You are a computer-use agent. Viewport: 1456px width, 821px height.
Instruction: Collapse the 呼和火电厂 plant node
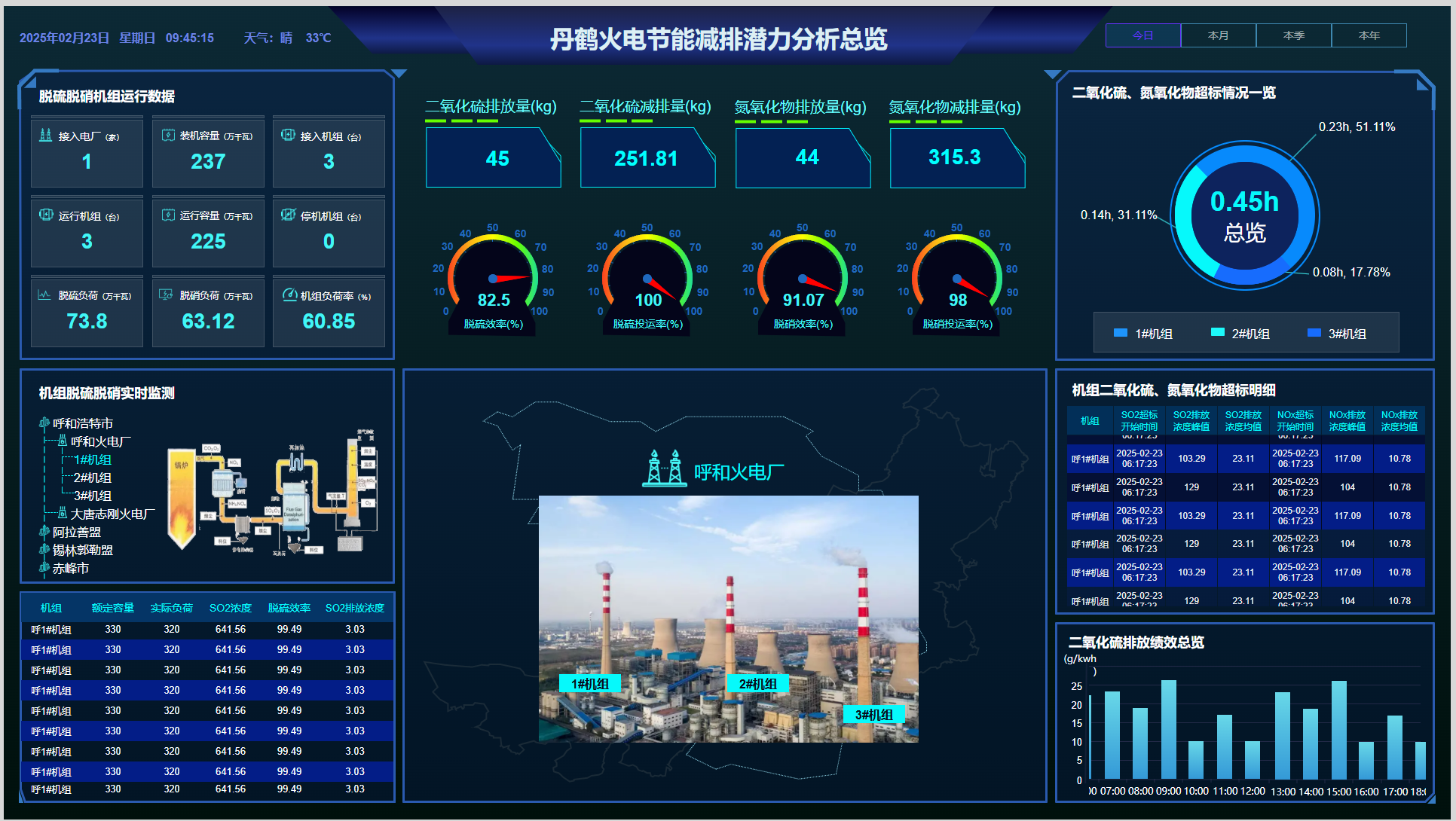(101, 441)
